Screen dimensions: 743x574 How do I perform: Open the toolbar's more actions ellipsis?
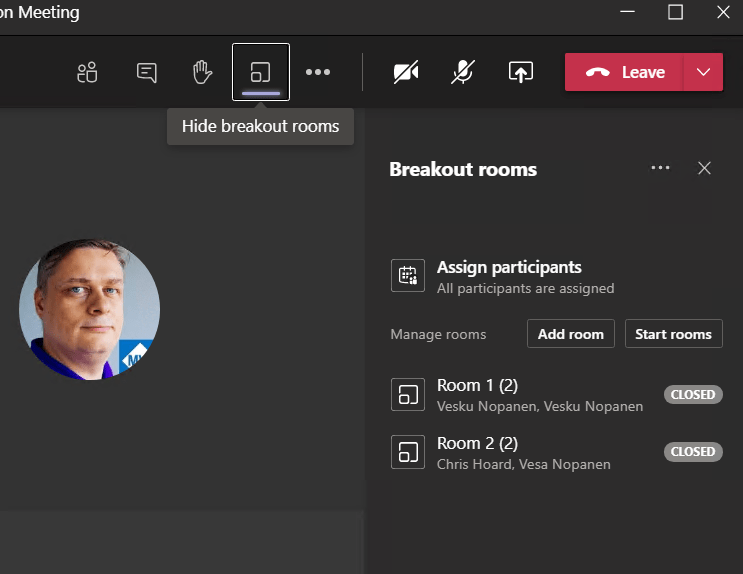[318, 72]
